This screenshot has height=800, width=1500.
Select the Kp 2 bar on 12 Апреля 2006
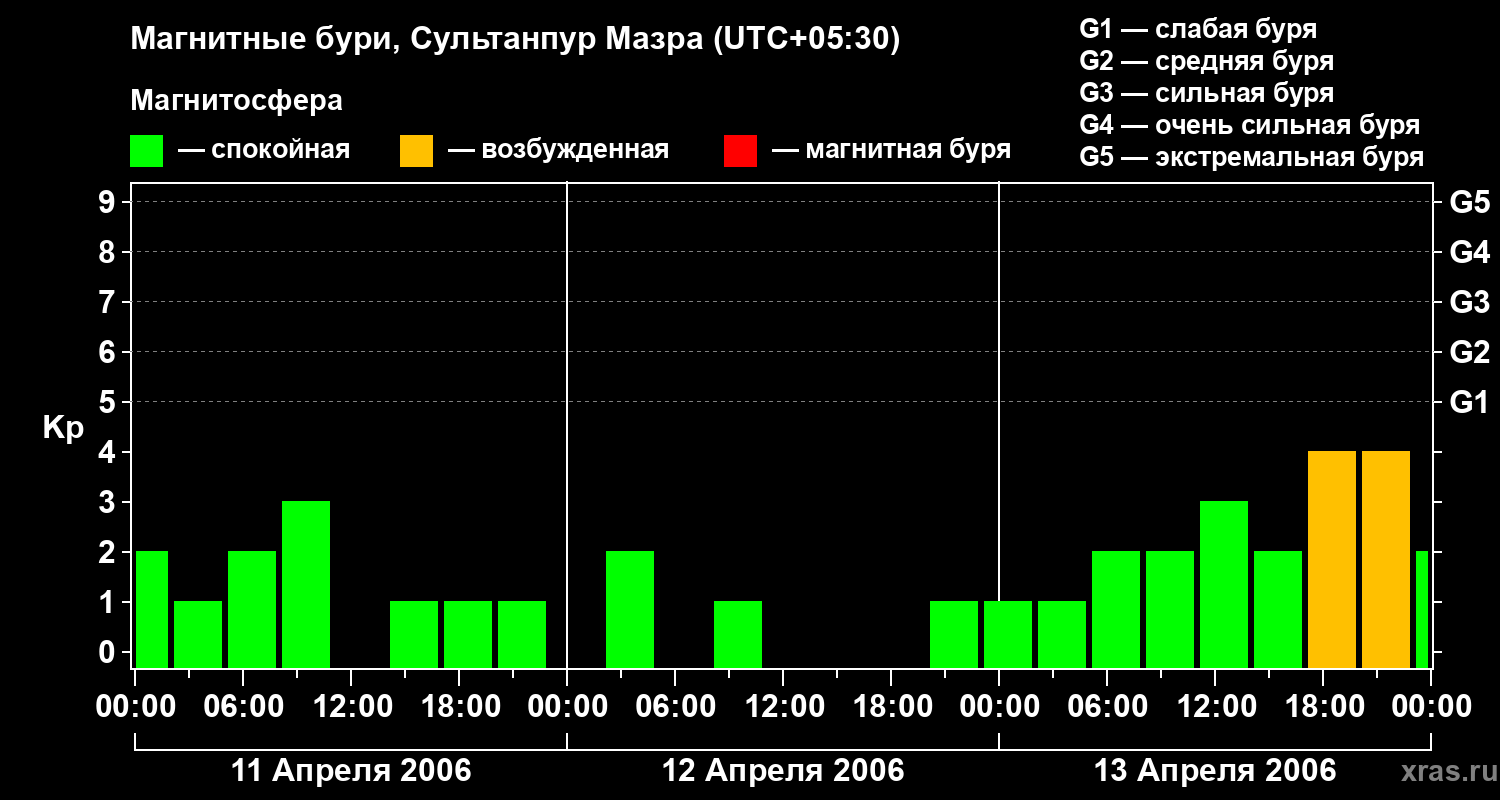(630, 609)
